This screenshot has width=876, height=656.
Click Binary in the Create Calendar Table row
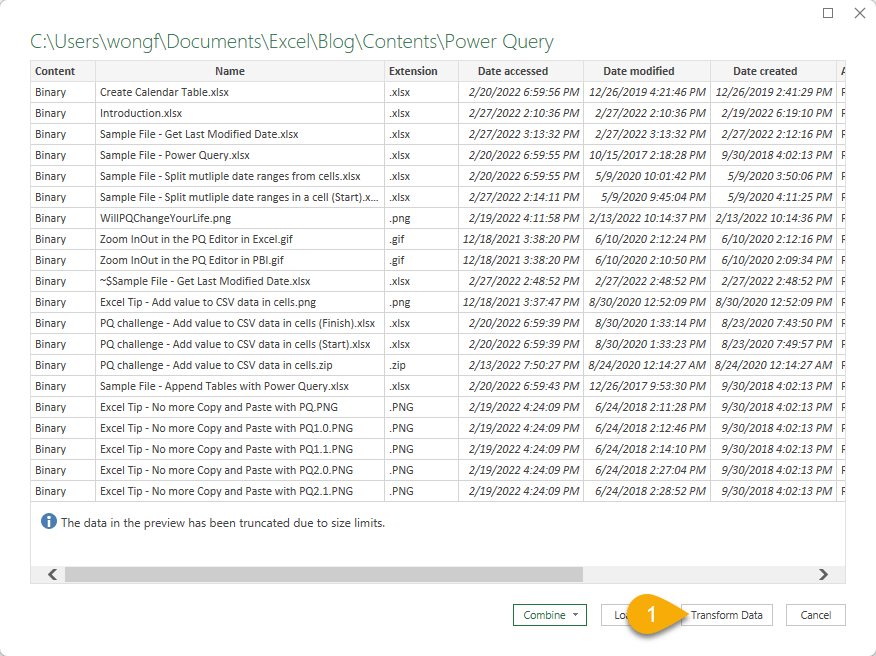tap(50, 92)
